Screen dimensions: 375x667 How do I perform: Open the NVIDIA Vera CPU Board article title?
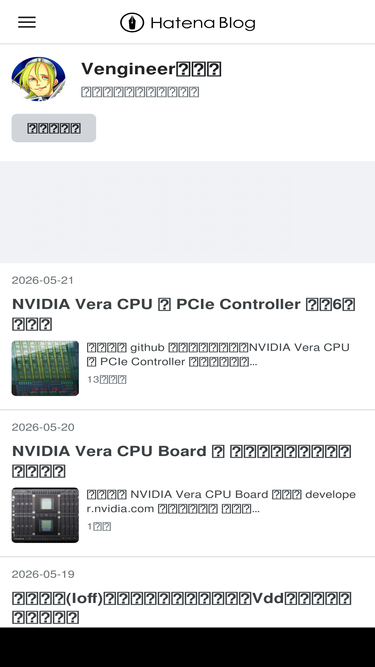pos(182,461)
